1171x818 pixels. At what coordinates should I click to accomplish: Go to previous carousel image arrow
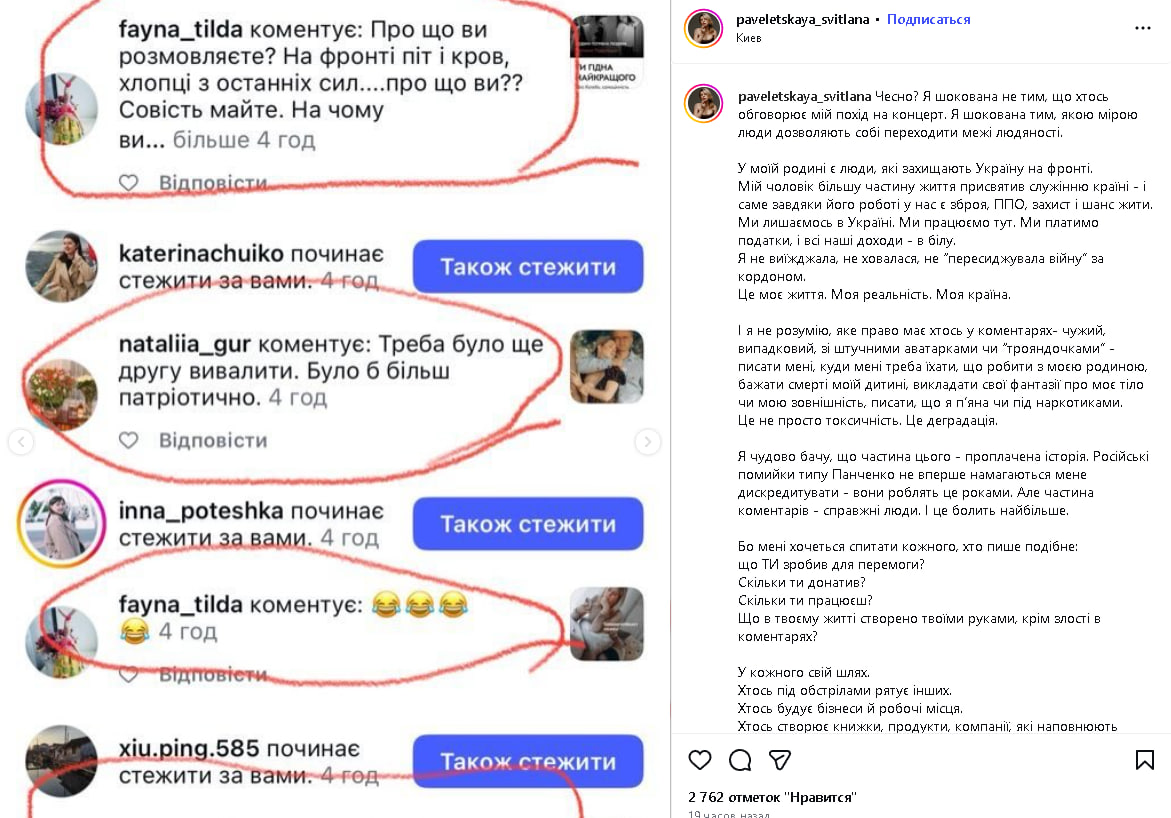(x=21, y=441)
